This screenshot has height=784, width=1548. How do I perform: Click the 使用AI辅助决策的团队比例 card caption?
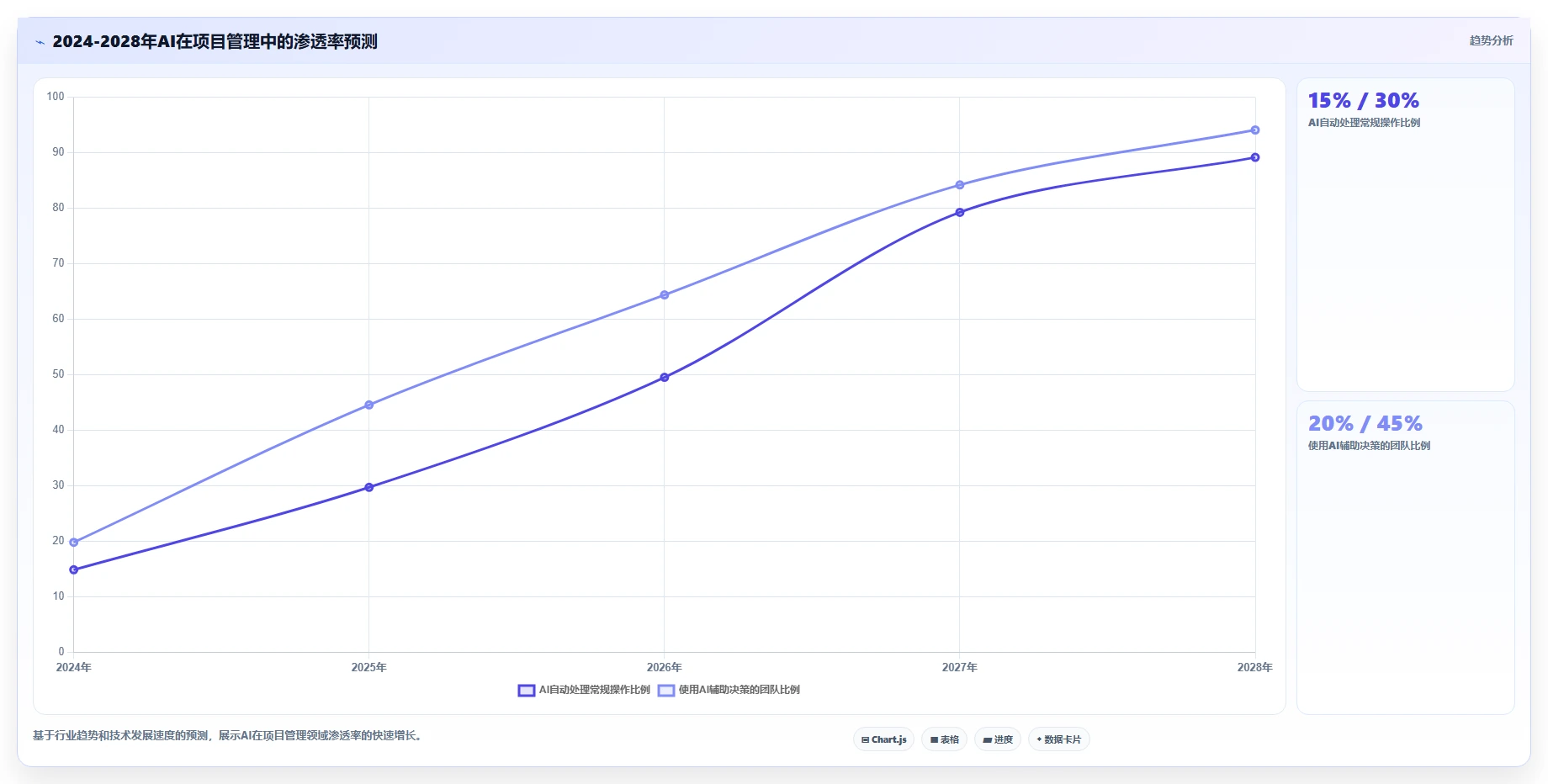point(1369,446)
